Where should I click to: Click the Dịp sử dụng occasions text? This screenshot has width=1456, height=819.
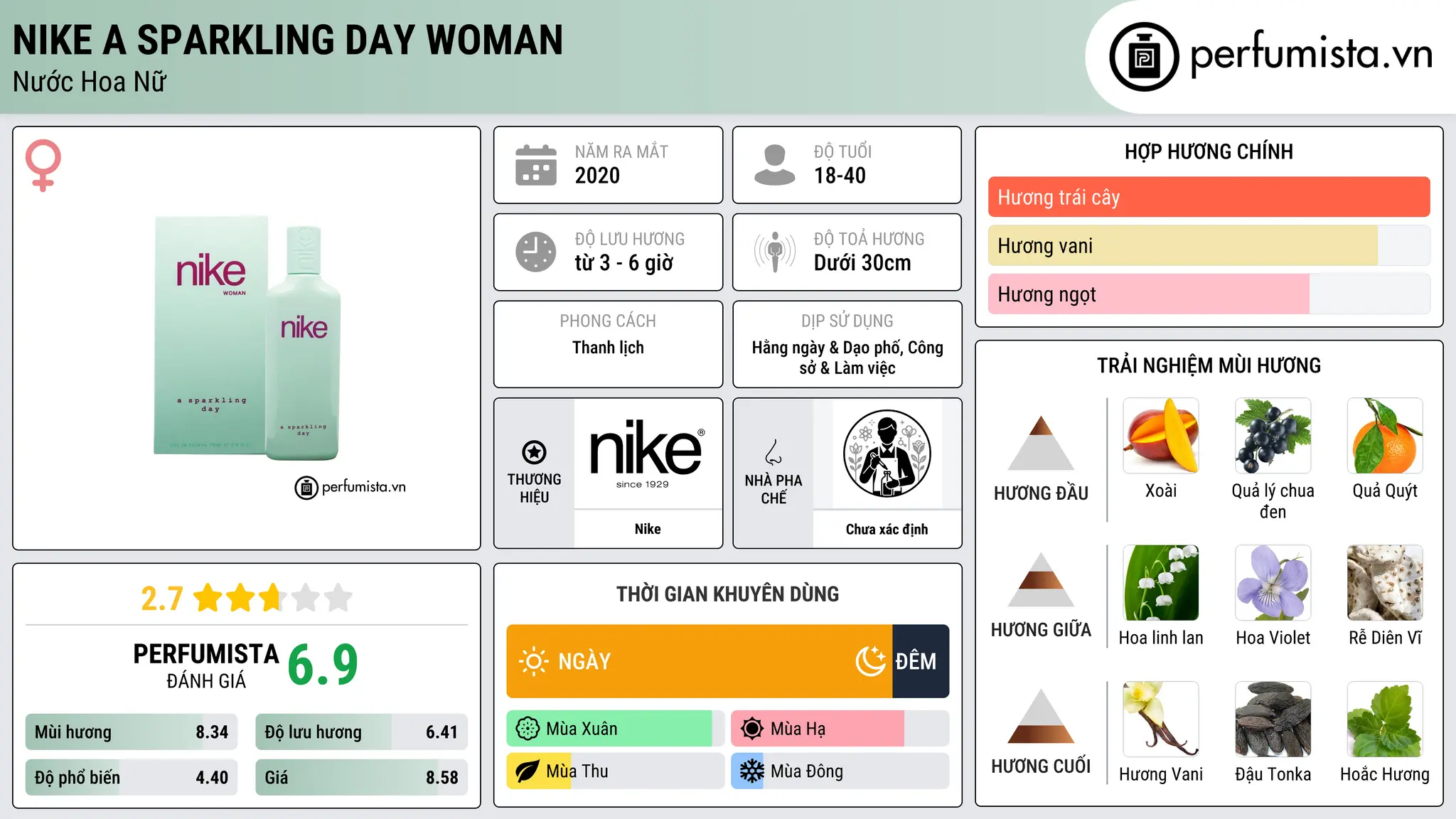click(x=847, y=358)
